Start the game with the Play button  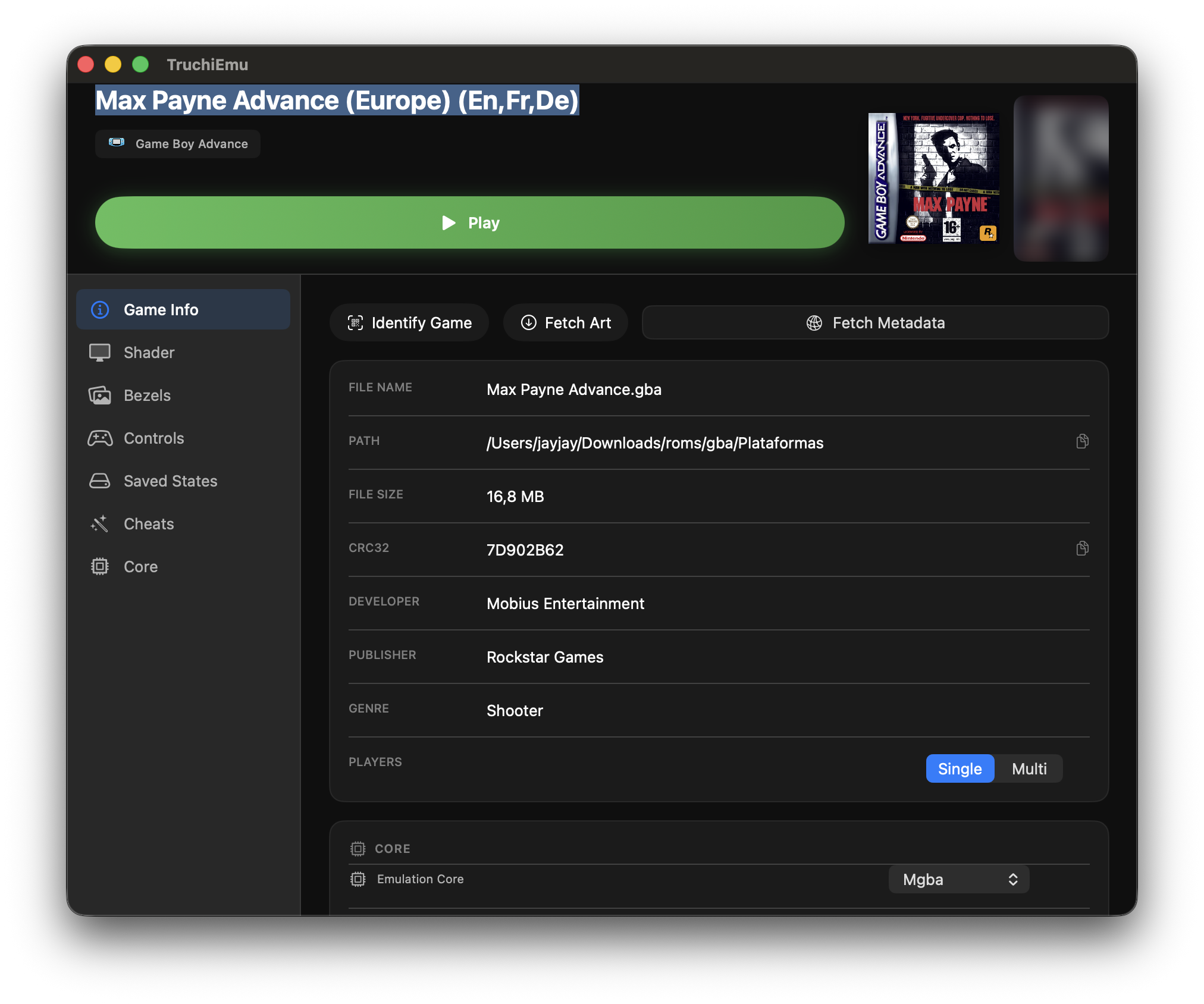coord(470,223)
